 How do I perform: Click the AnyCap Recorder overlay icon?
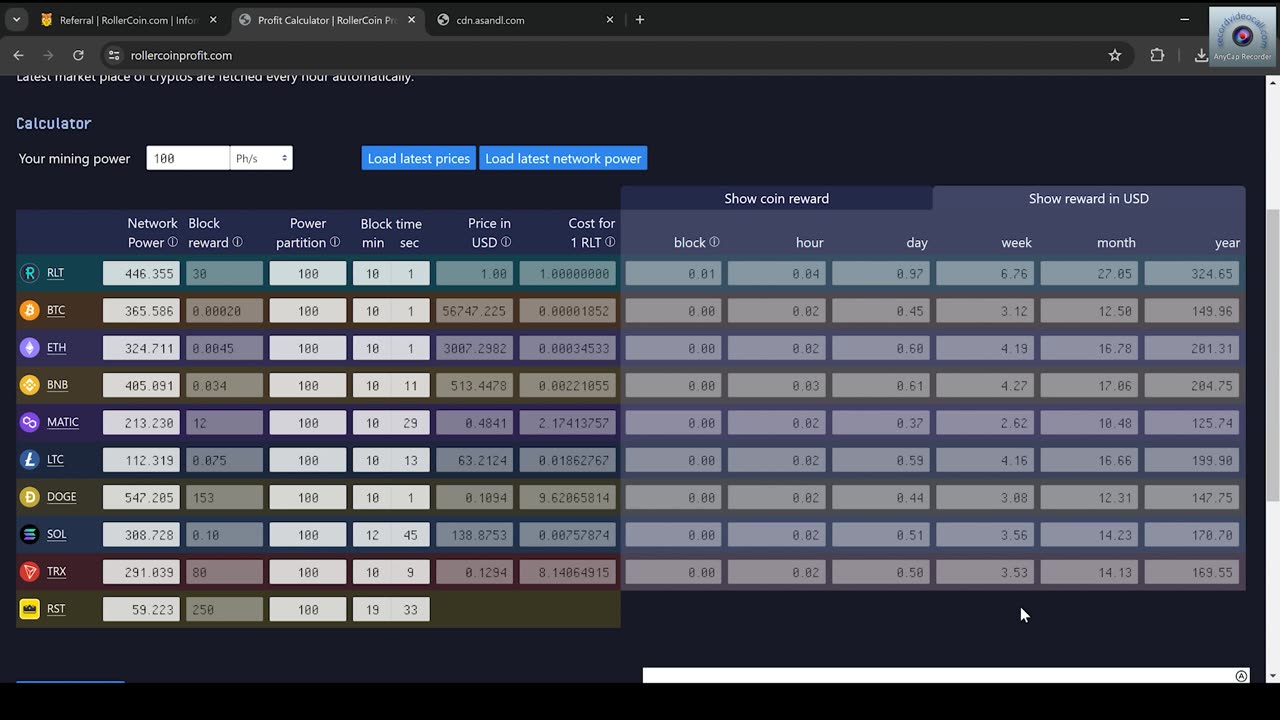(1243, 37)
